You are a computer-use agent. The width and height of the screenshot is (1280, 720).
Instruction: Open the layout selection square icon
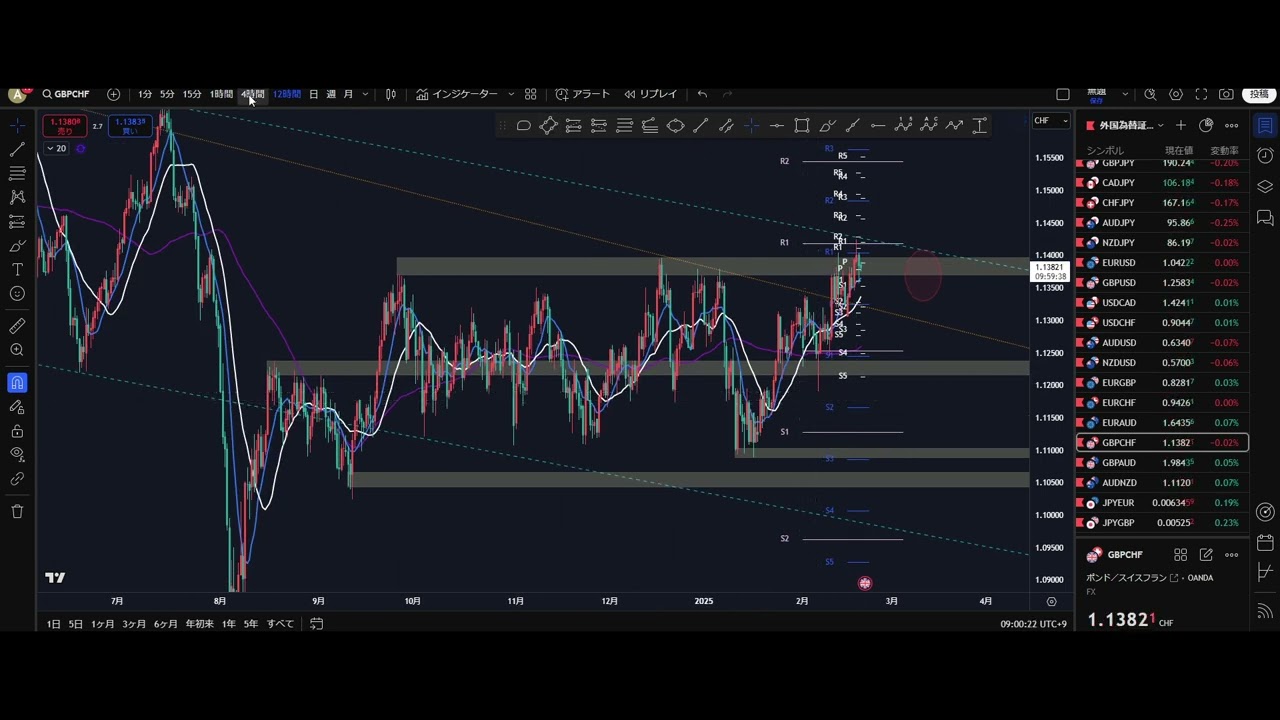click(x=1063, y=94)
